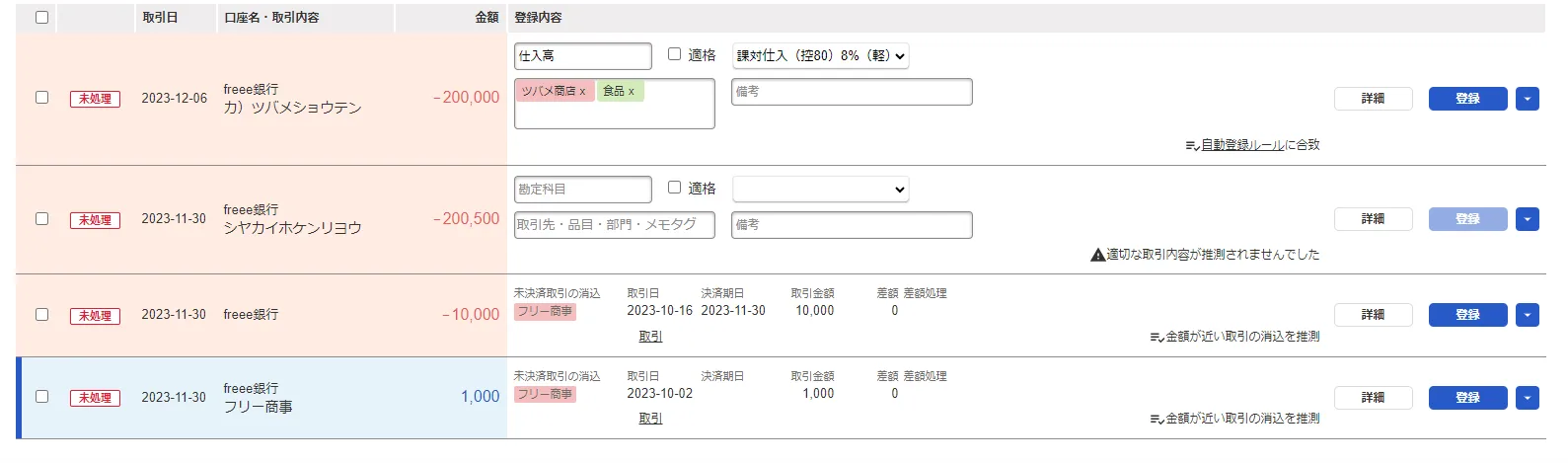The image size is (1568, 463).
Task: Sort by 取引日 column header
Action: click(x=160, y=17)
